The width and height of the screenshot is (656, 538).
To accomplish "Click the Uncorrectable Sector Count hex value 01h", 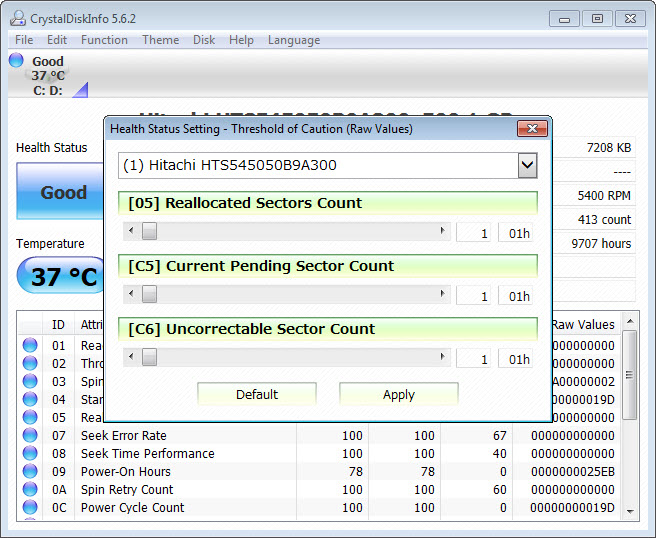I will 516,359.
